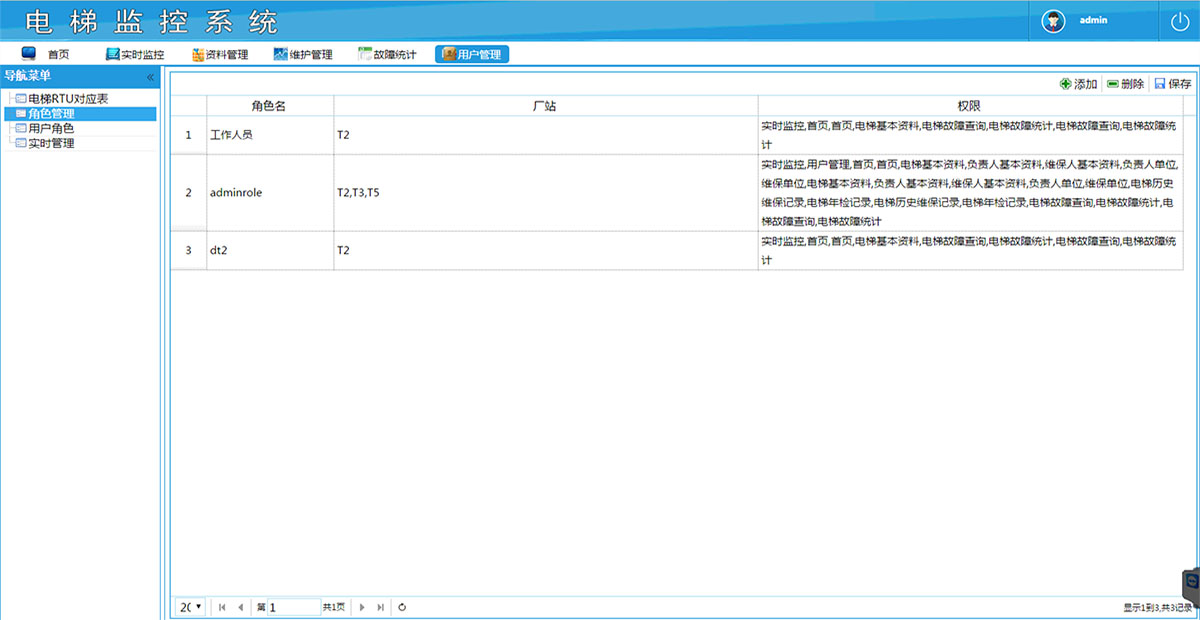Go to the next page arrow
This screenshot has height=620, width=1200.
[x=362, y=607]
